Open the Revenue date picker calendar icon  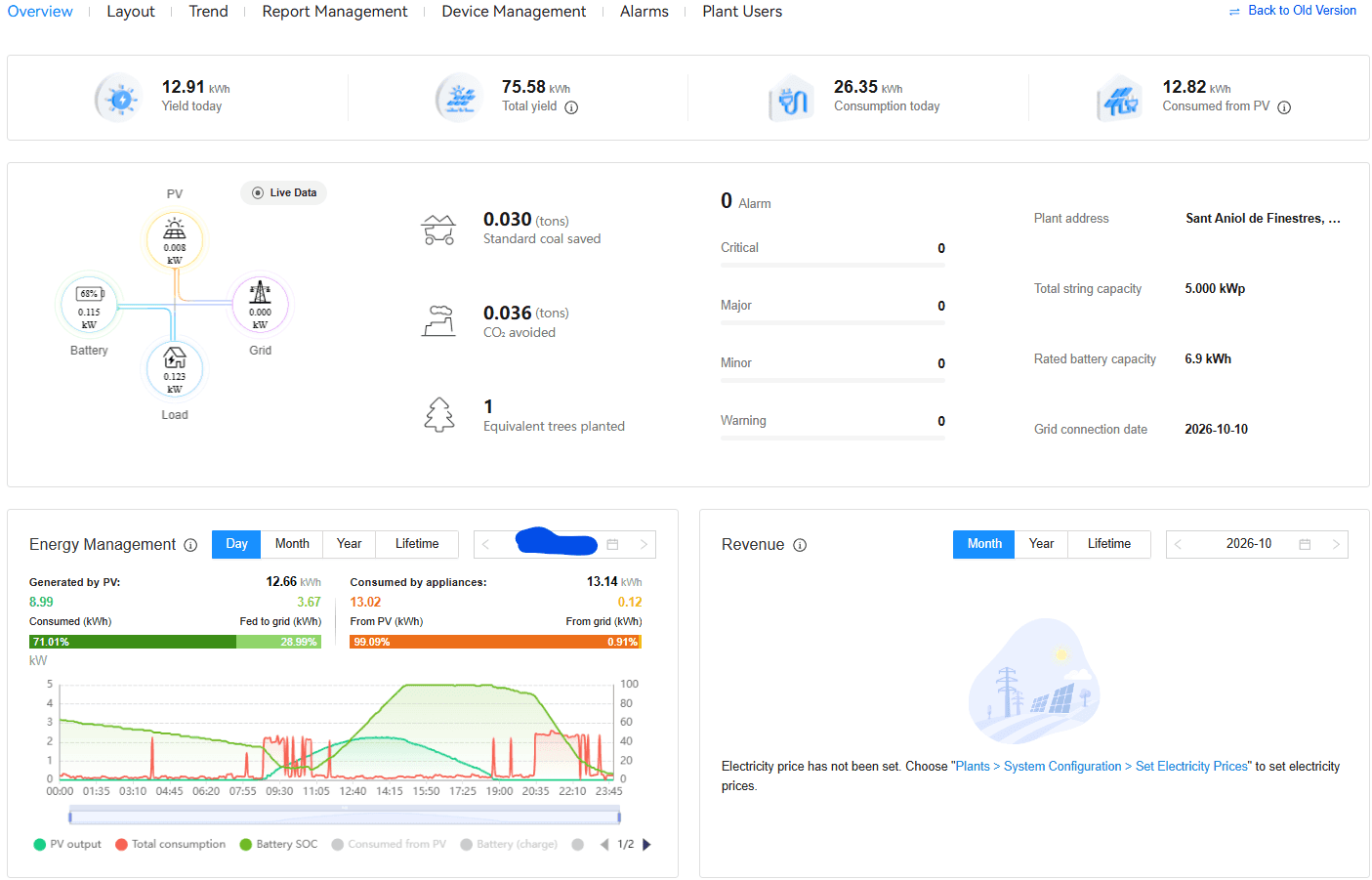pos(1305,544)
